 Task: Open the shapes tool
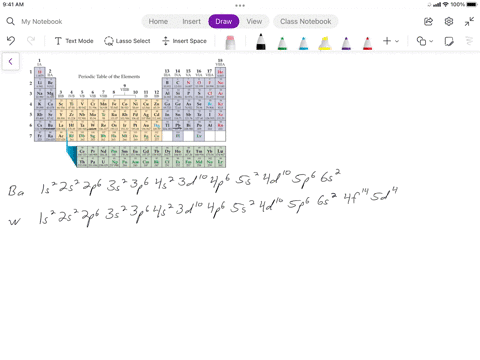click(x=421, y=41)
